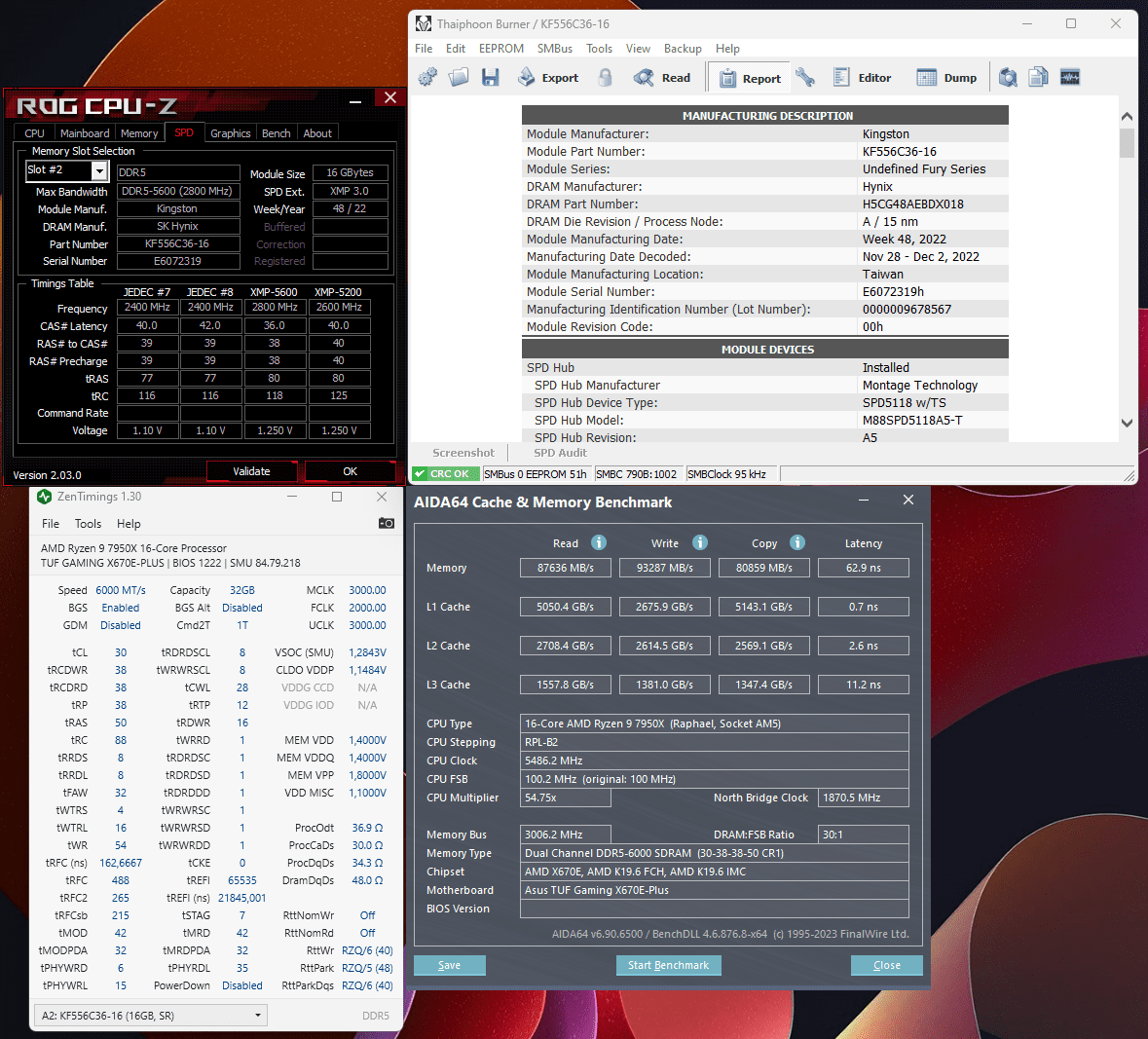Click the Close button in AIDA64 benchmark
The image size is (1148, 1039).
[x=887, y=965]
